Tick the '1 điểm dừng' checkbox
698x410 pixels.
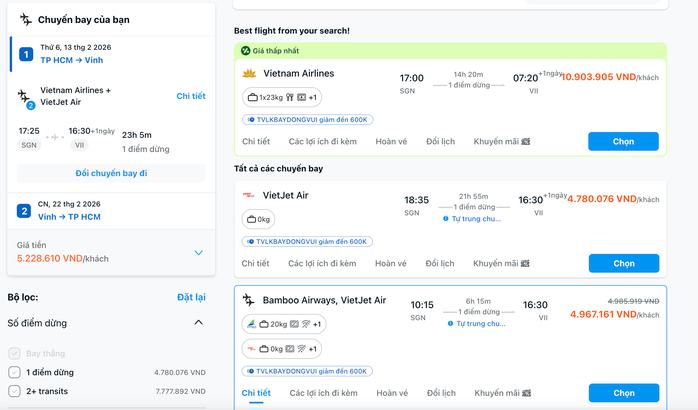point(14,372)
